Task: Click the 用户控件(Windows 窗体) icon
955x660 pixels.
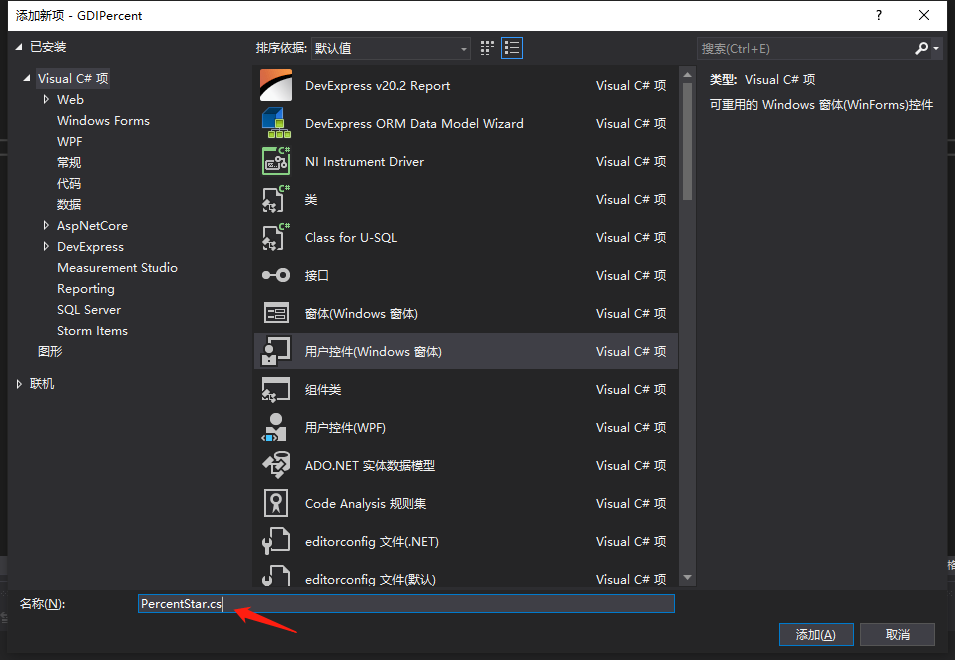Action: coord(276,351)
